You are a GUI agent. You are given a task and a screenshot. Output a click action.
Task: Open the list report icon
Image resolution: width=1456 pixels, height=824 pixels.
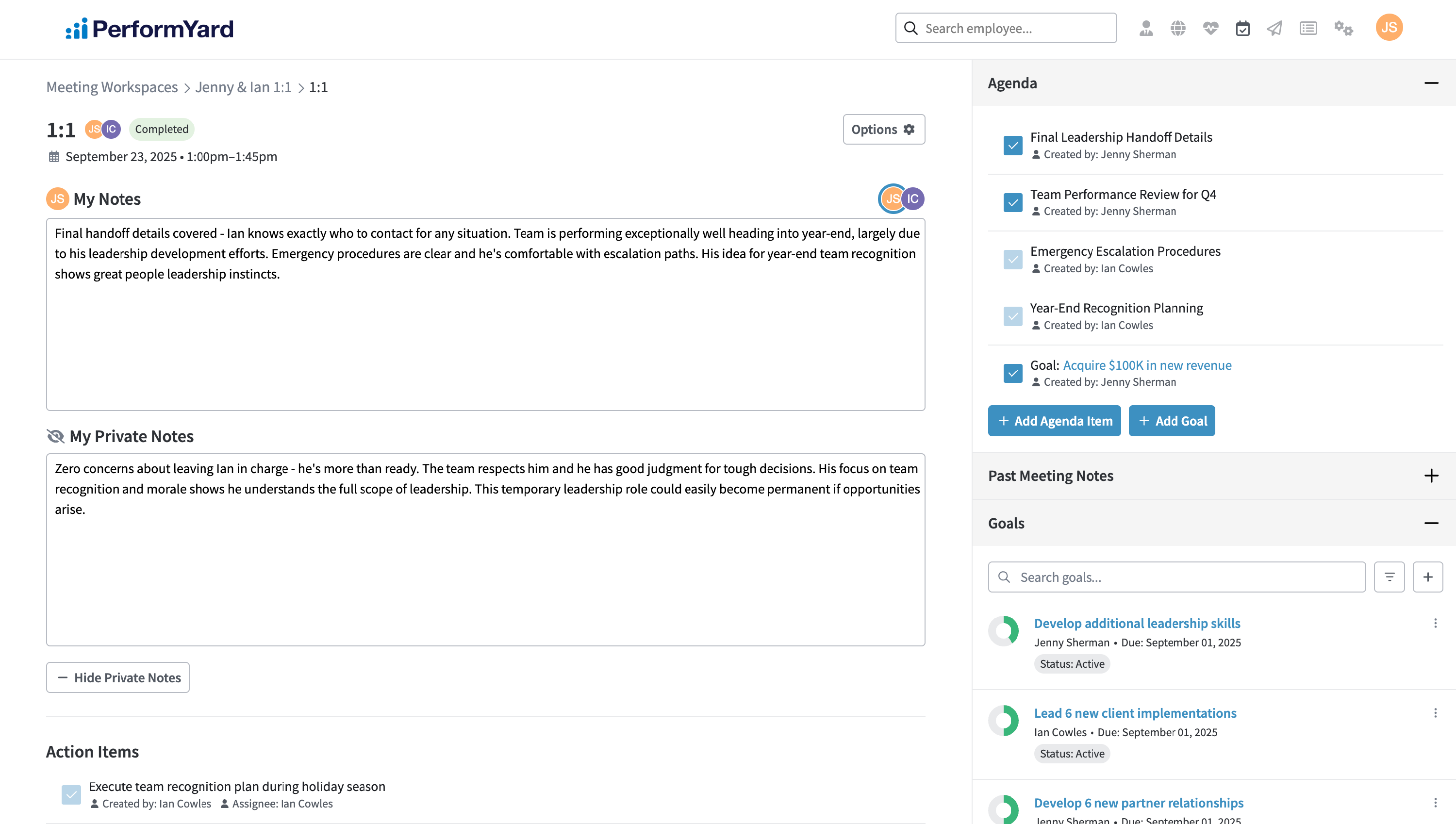coord(1308,28)
